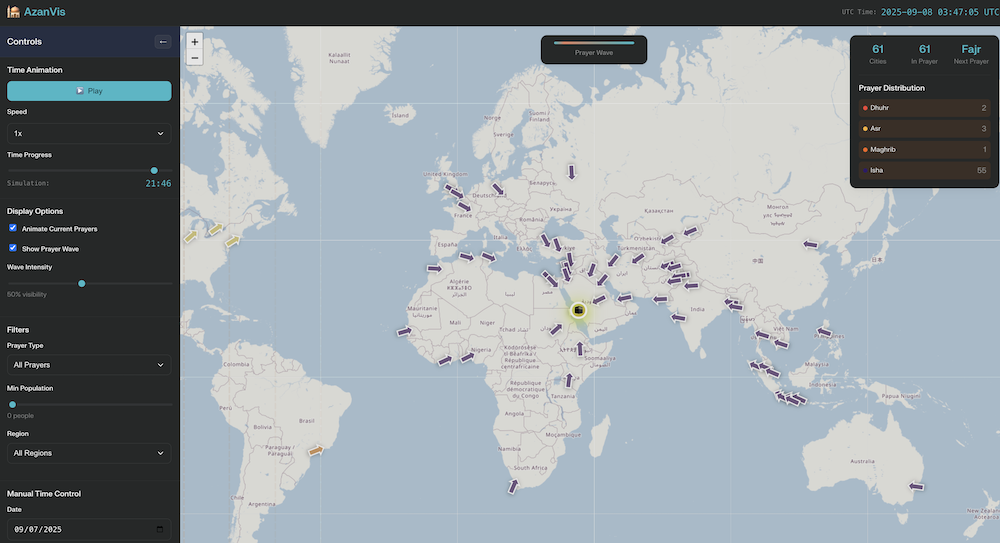The width and height of the screenshot is (1000, 543).
Task: Uncheck Animate Current Prayers
Action: (x=13, y=229)
